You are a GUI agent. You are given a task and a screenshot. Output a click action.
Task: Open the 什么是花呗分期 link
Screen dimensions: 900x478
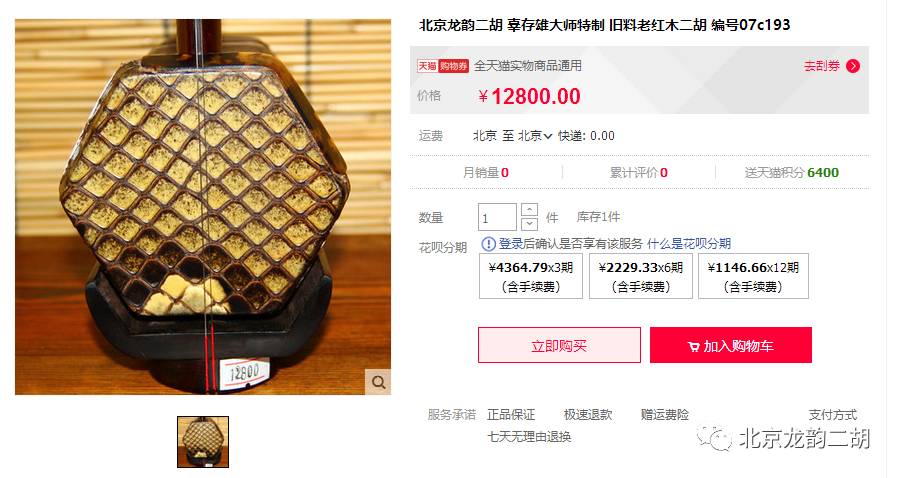[x=689, y=244]
